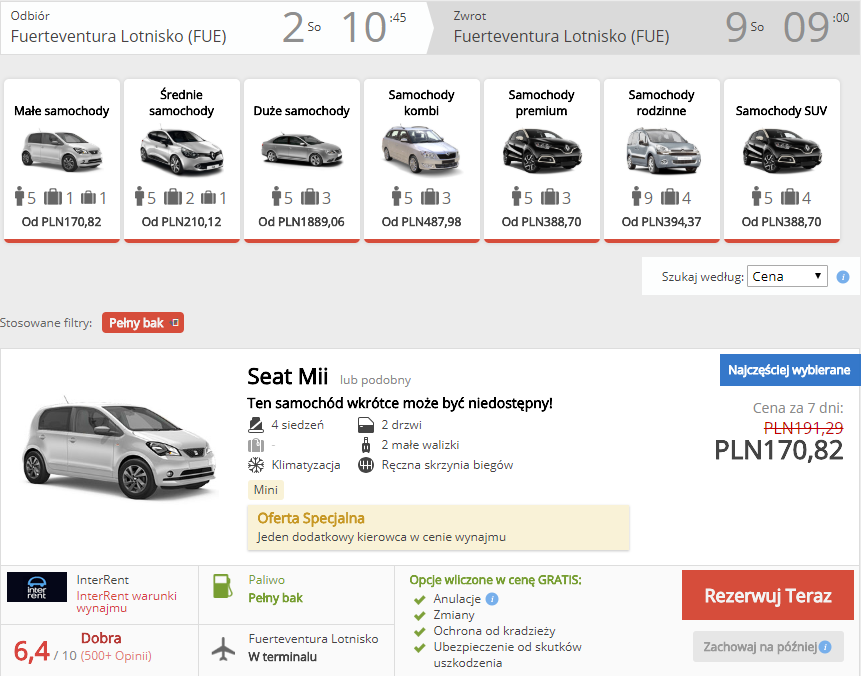
Task: Click the info icon beside the sort dropdown
Action: point(843,277)
